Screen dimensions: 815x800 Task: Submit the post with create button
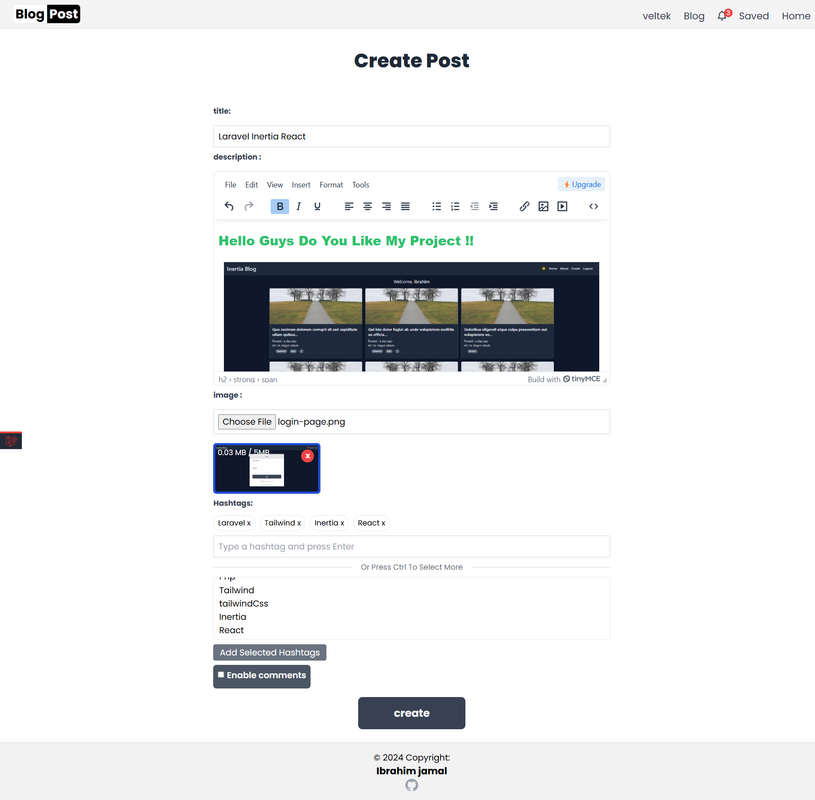[412, 713]
